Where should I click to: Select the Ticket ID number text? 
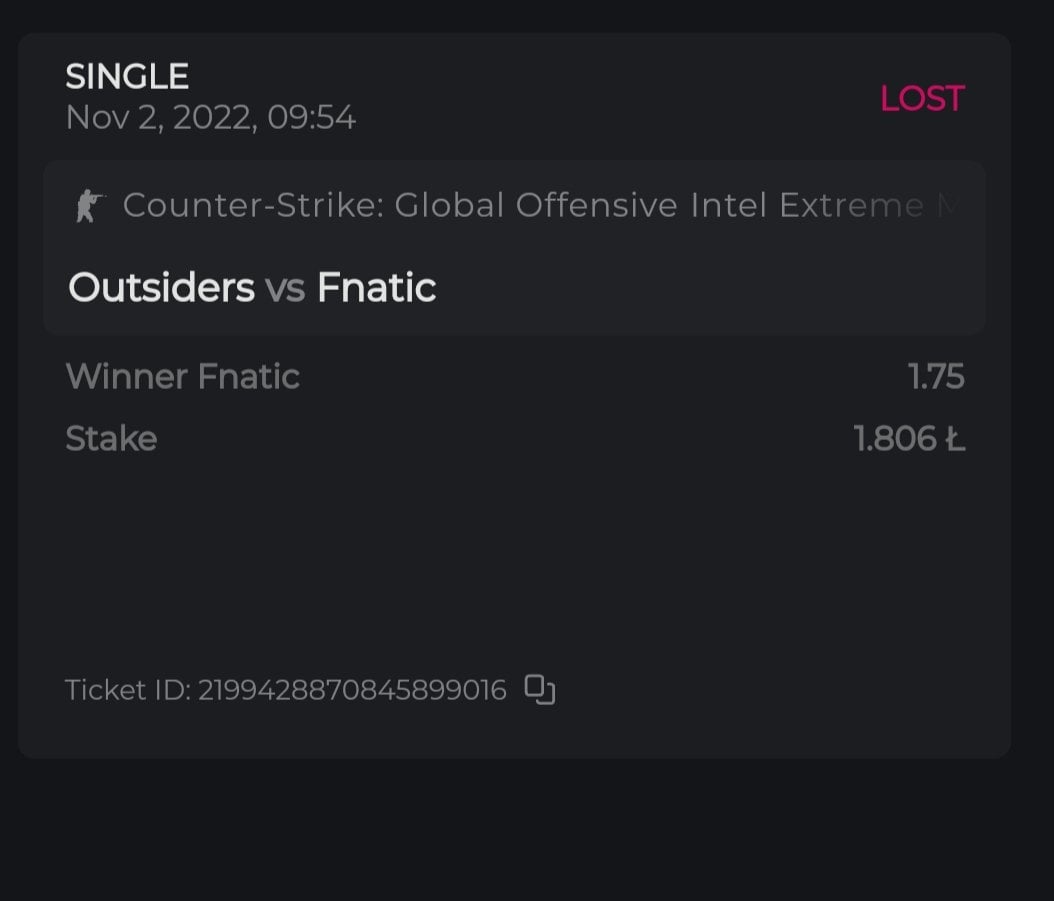352,690
